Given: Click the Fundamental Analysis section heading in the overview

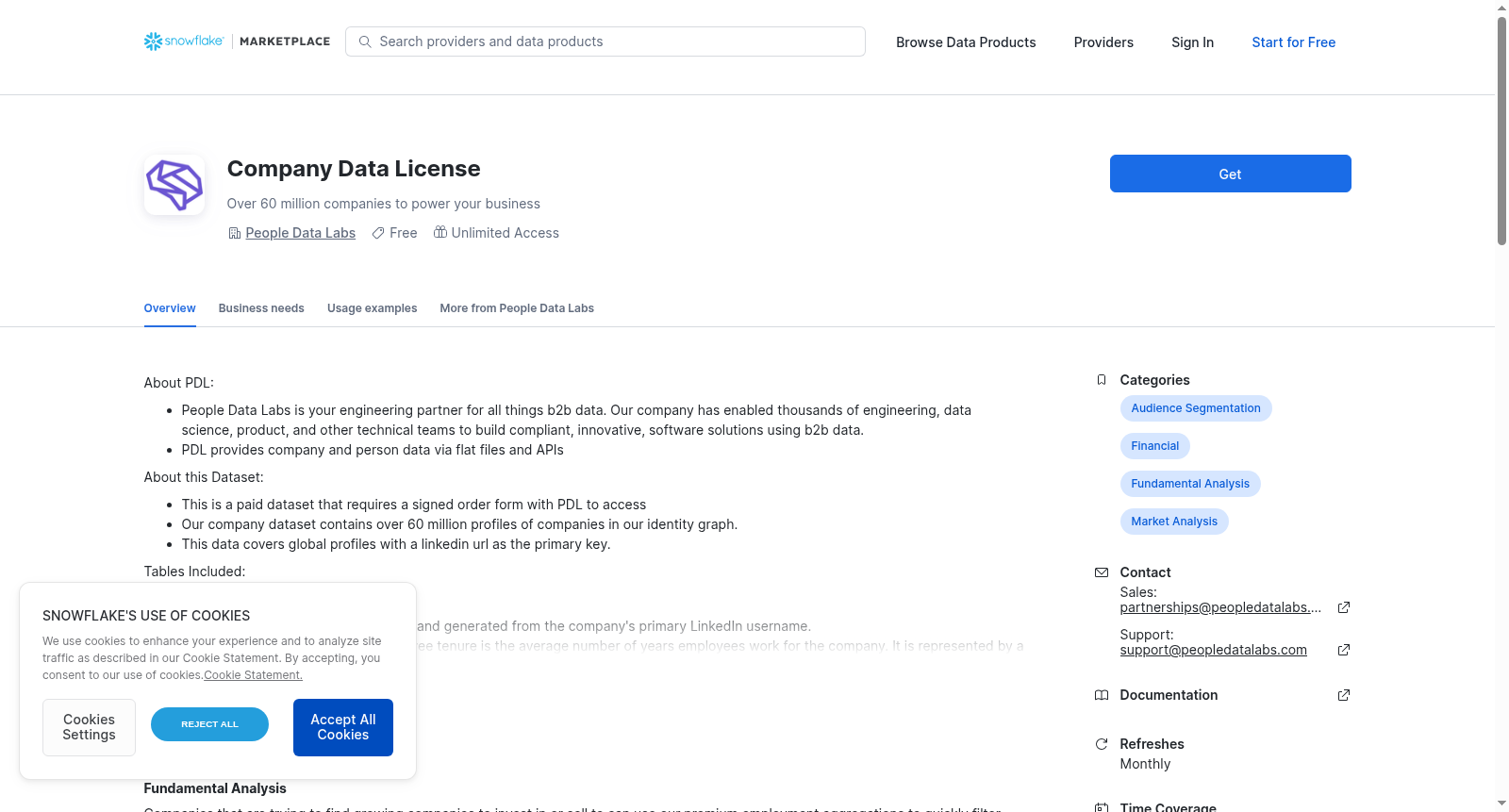Looking at the screenshot, I should pyautogui.click(x=215, y=788).
